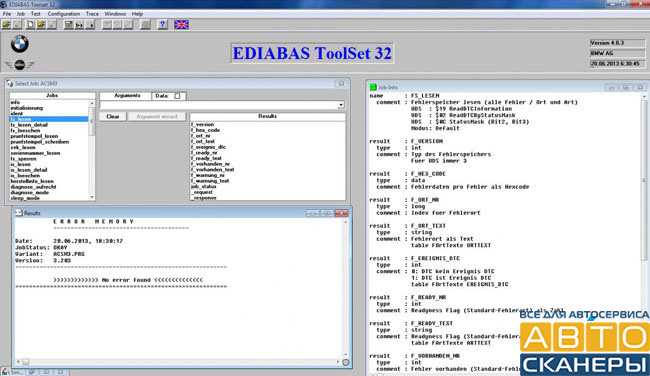The width and height of the screenshot is (650, 376).
Task: Click 'f_version' in the Results list
Action: 202,124
